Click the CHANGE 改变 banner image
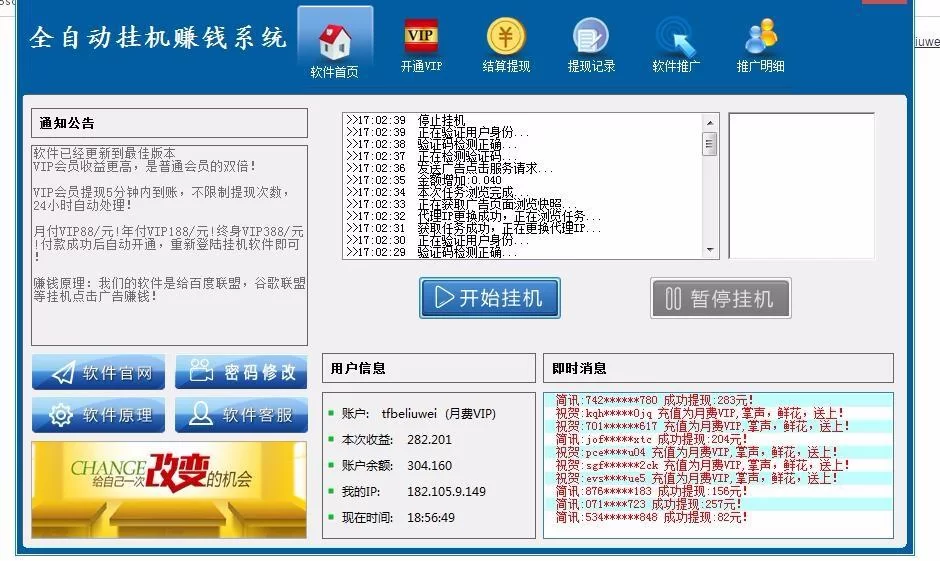The image size is (940, 561). [169, 490]
